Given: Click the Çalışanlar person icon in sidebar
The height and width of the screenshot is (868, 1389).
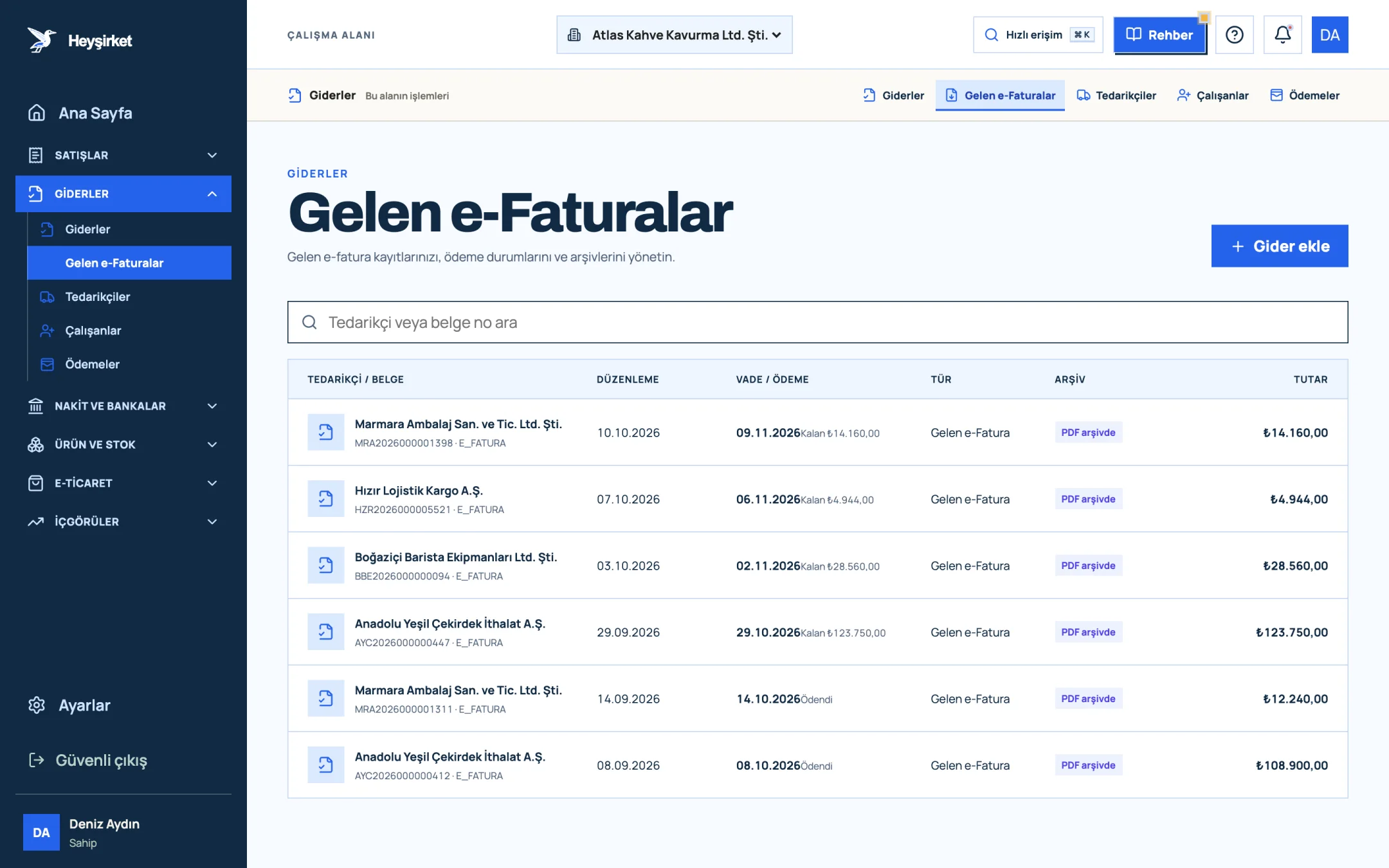Looking at the screenshot, I should (x=47, y=330).
